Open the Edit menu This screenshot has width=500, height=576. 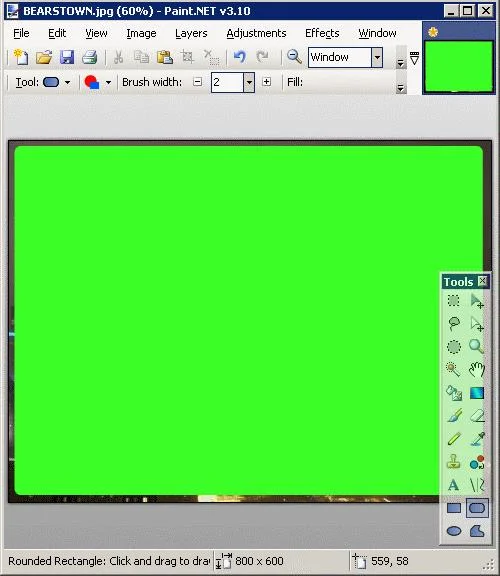(x=57, y=33)
